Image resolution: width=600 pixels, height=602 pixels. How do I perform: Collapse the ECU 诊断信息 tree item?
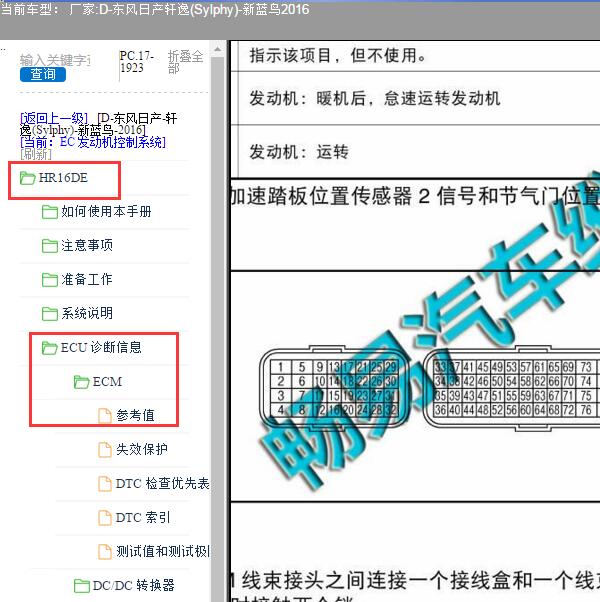click(x=101, y=347)
